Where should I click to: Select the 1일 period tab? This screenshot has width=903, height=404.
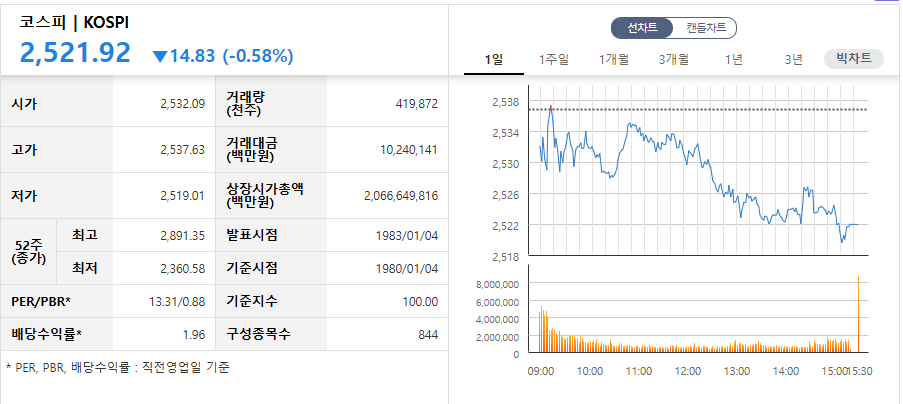494,59
